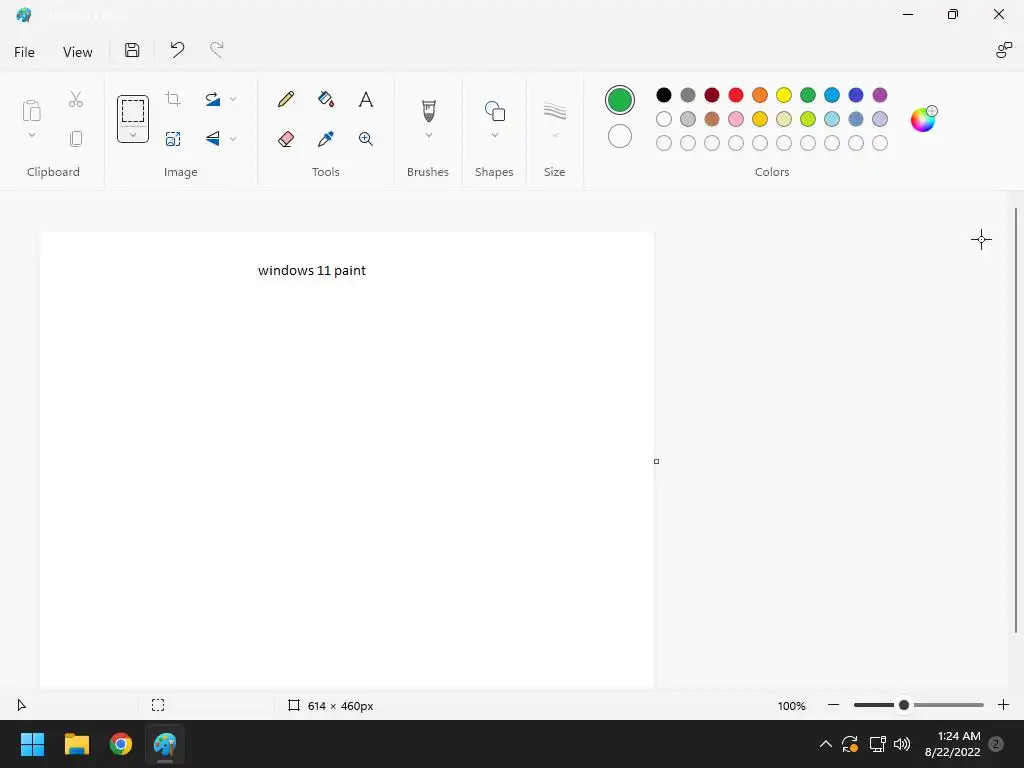1024x768 pixels.
Task: Expand the Size dropdown chevron
Action: pos(554,135)
